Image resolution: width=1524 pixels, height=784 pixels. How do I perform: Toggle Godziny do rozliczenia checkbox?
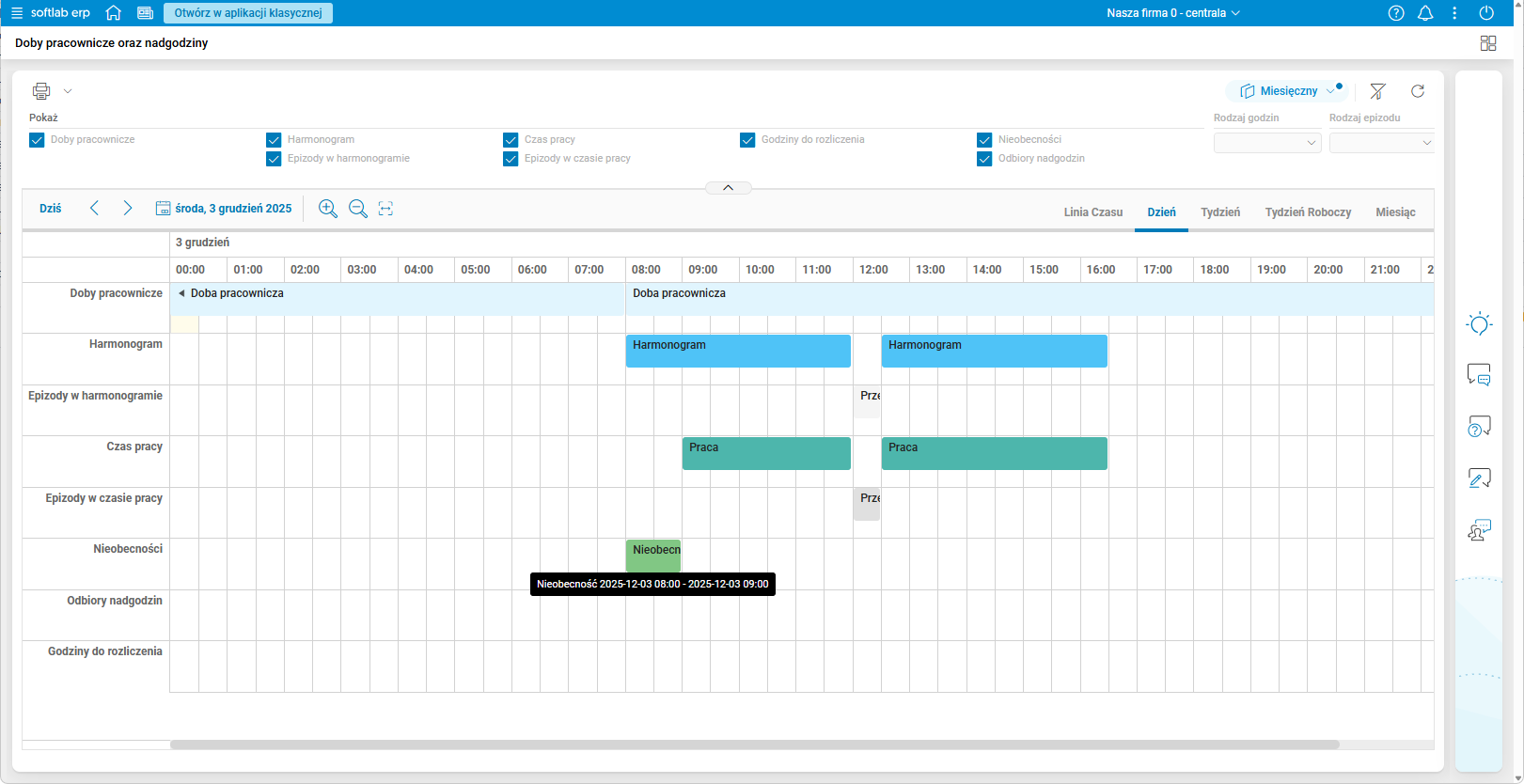coord(747,140)
